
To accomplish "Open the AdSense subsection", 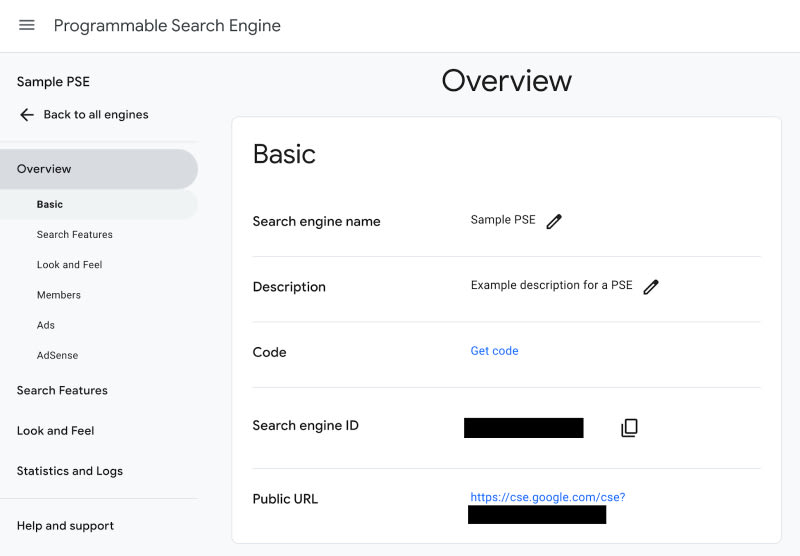I will pos(57,355).
